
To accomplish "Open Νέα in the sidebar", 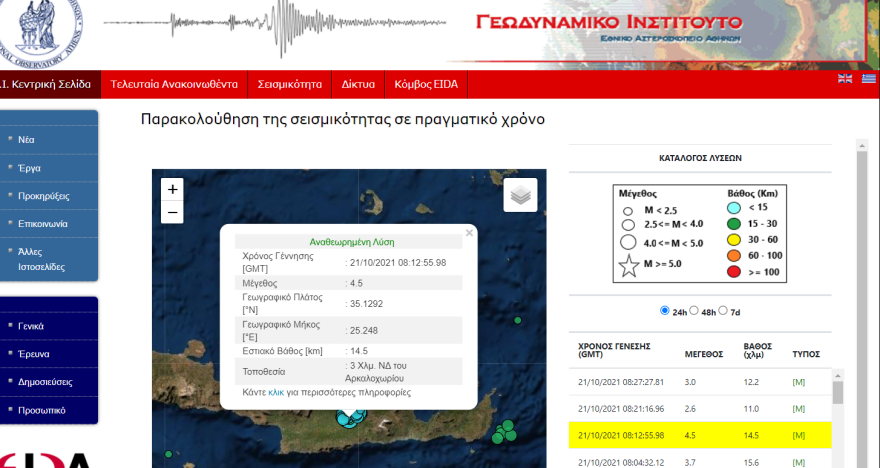I will (x=26, y=140).
